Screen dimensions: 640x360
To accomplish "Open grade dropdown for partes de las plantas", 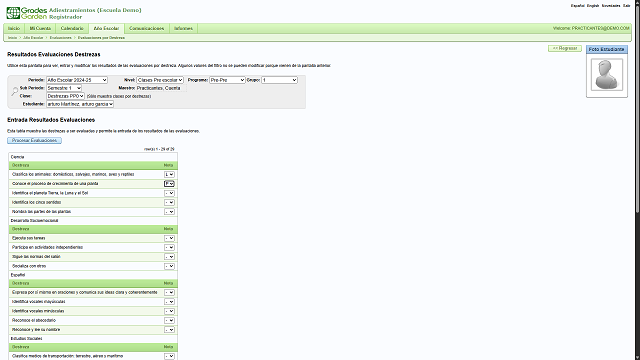I will pos(169,212).
